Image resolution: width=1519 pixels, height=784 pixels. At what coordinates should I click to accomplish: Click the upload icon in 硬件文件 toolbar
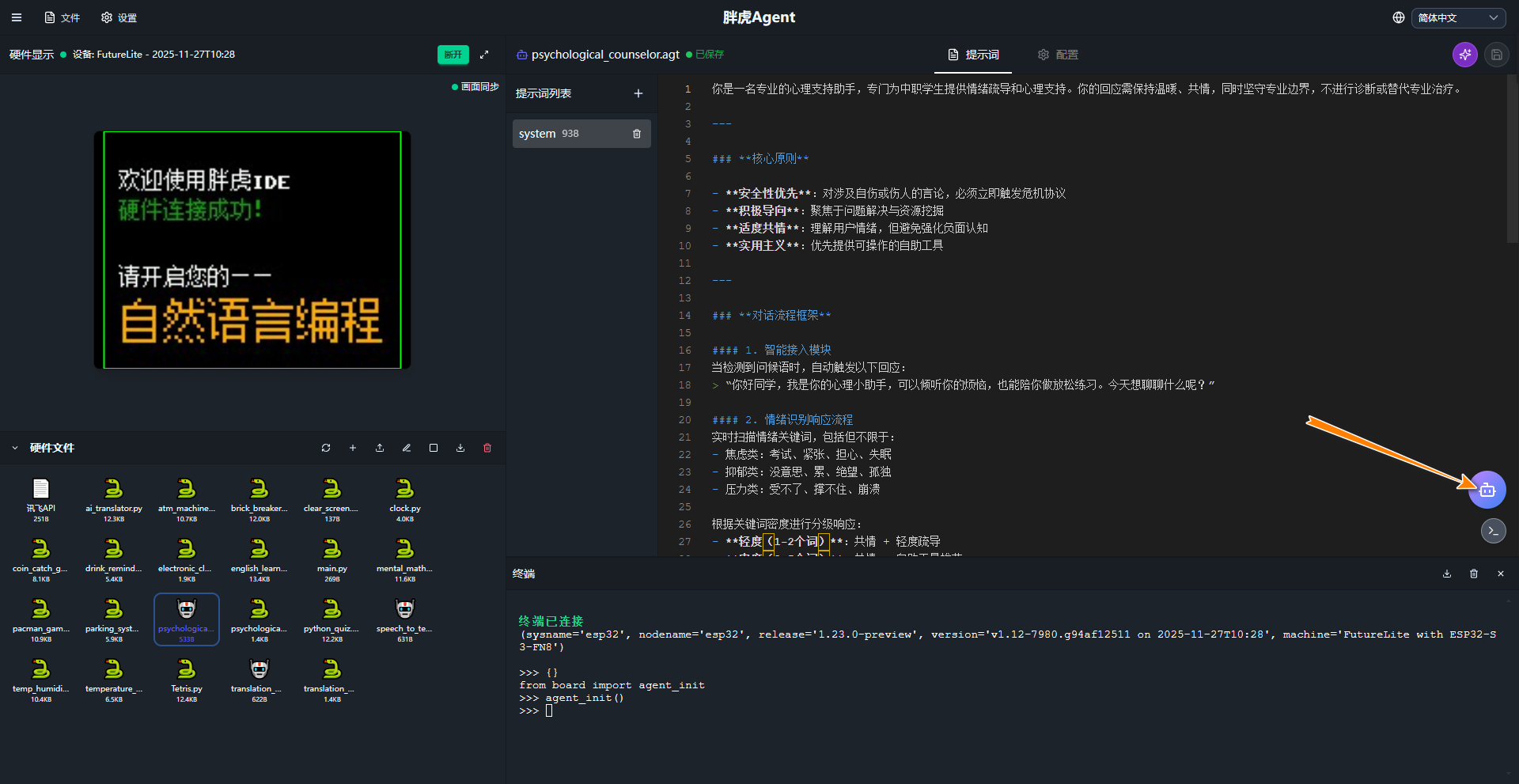tap(380, 448)
